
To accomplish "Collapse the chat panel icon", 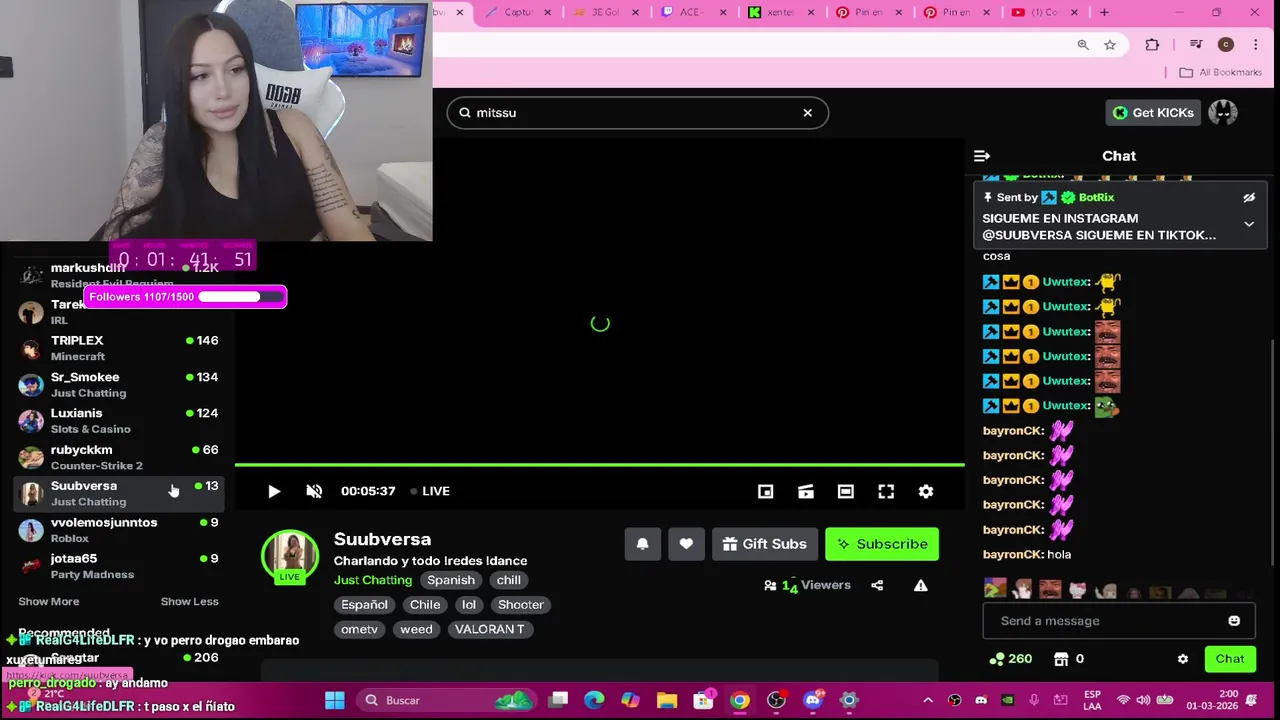I will tap(982, 156).
